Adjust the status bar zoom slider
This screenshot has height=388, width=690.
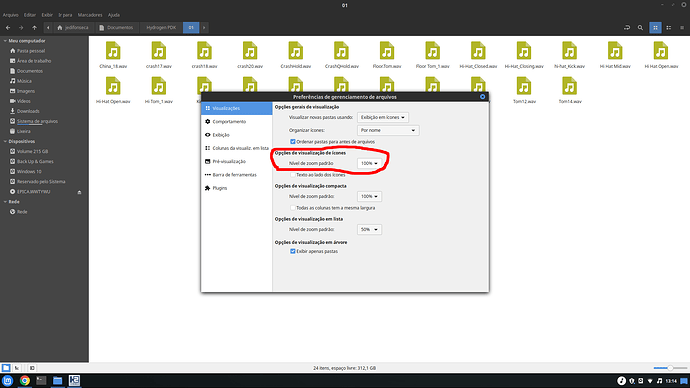click(670, 368)
